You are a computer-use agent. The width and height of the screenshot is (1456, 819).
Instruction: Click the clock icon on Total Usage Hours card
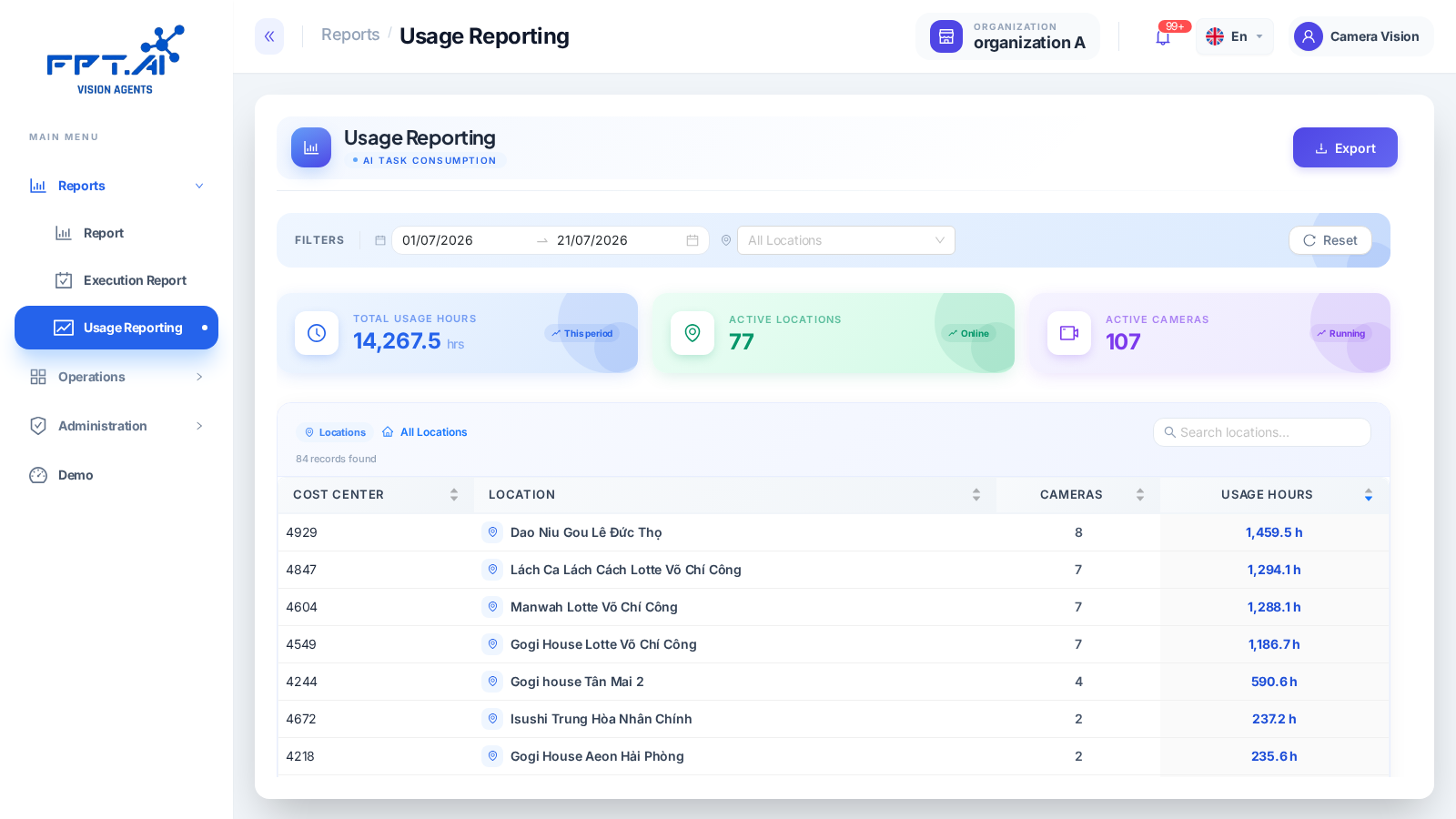tap(317, 333)
